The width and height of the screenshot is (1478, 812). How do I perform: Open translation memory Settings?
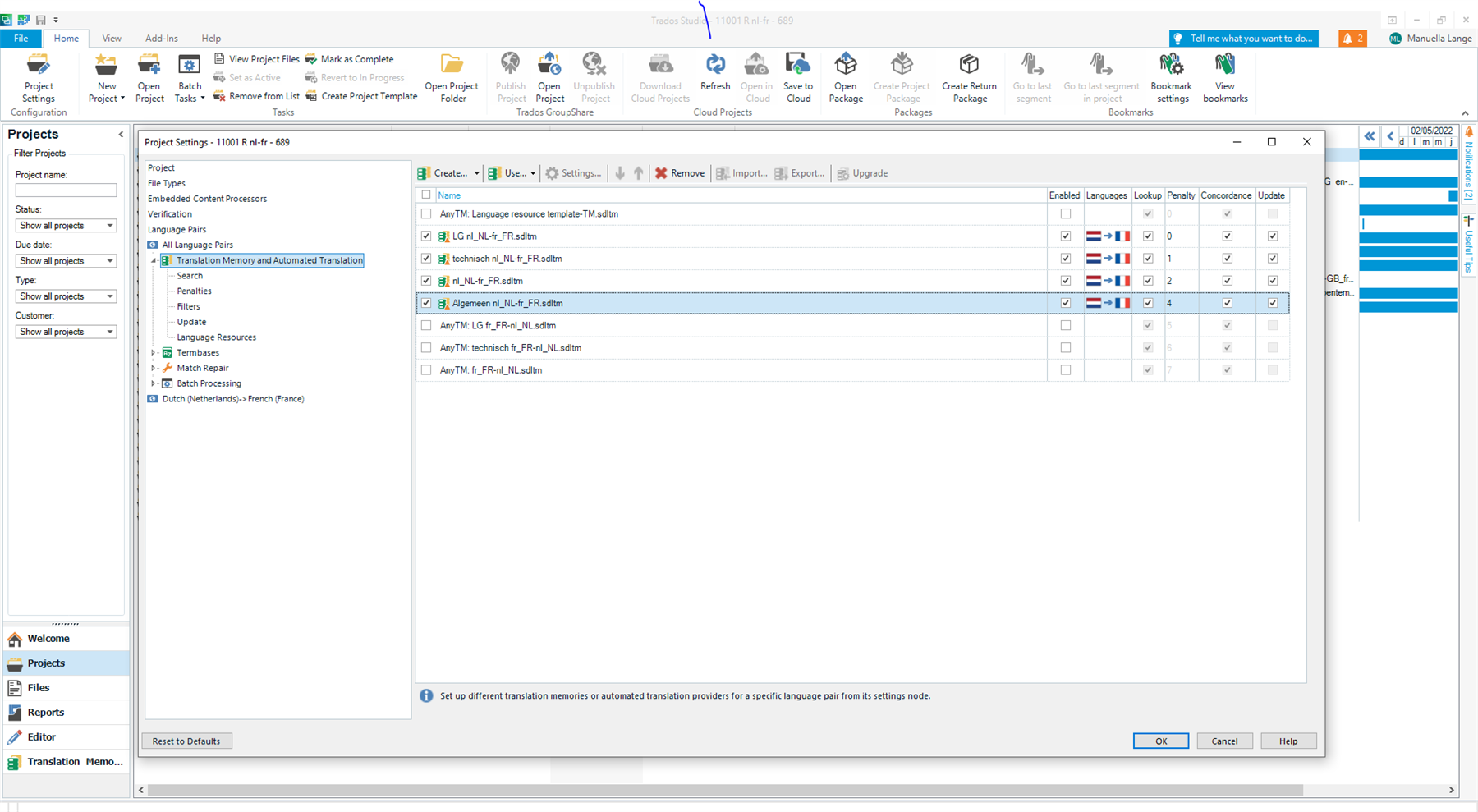click(x=573, y=173)
